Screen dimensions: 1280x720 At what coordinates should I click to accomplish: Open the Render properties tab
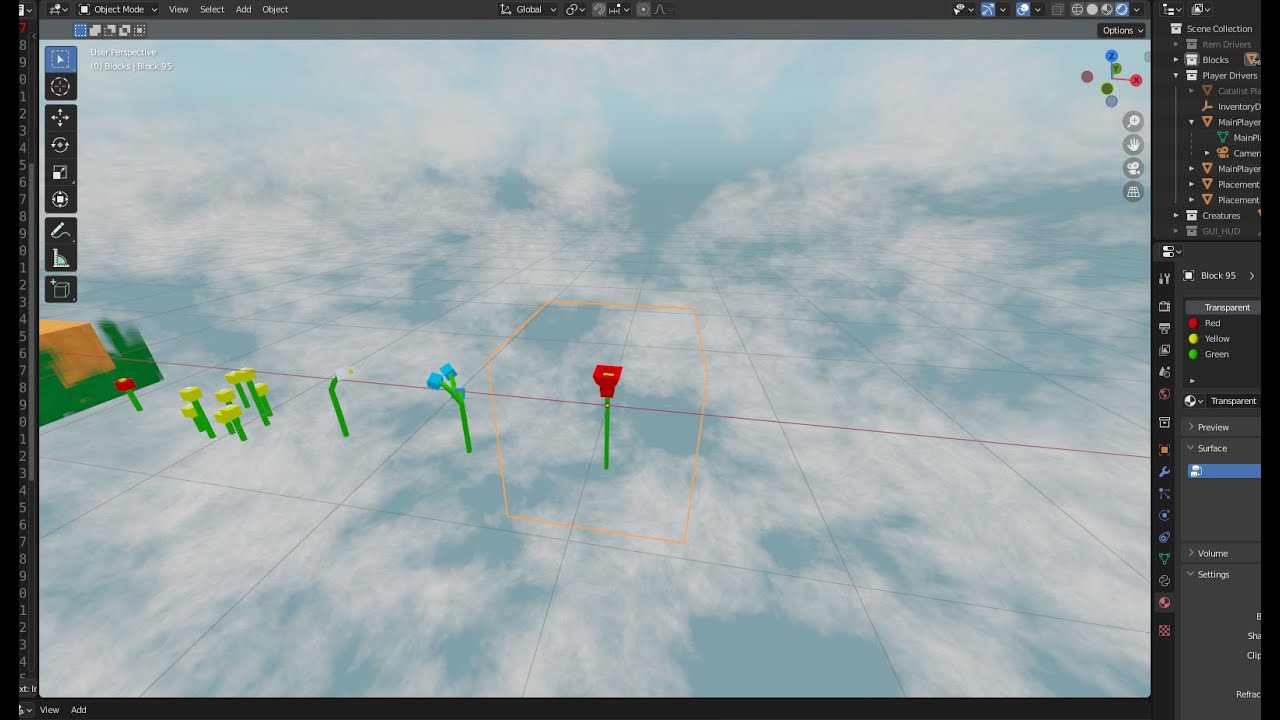pos(1164,306)
